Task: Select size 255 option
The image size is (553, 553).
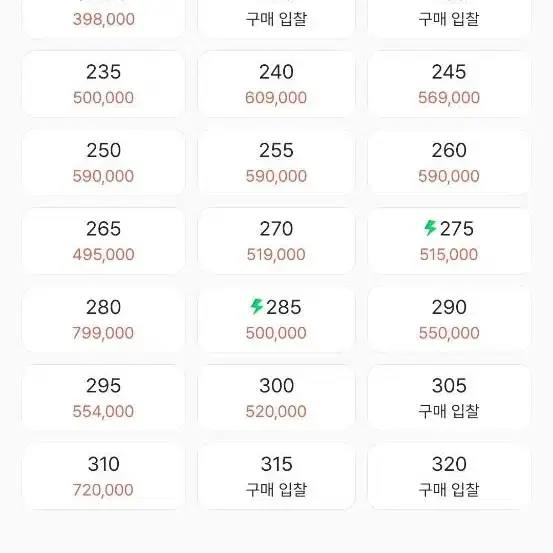Action: click(x=276, y=162)
